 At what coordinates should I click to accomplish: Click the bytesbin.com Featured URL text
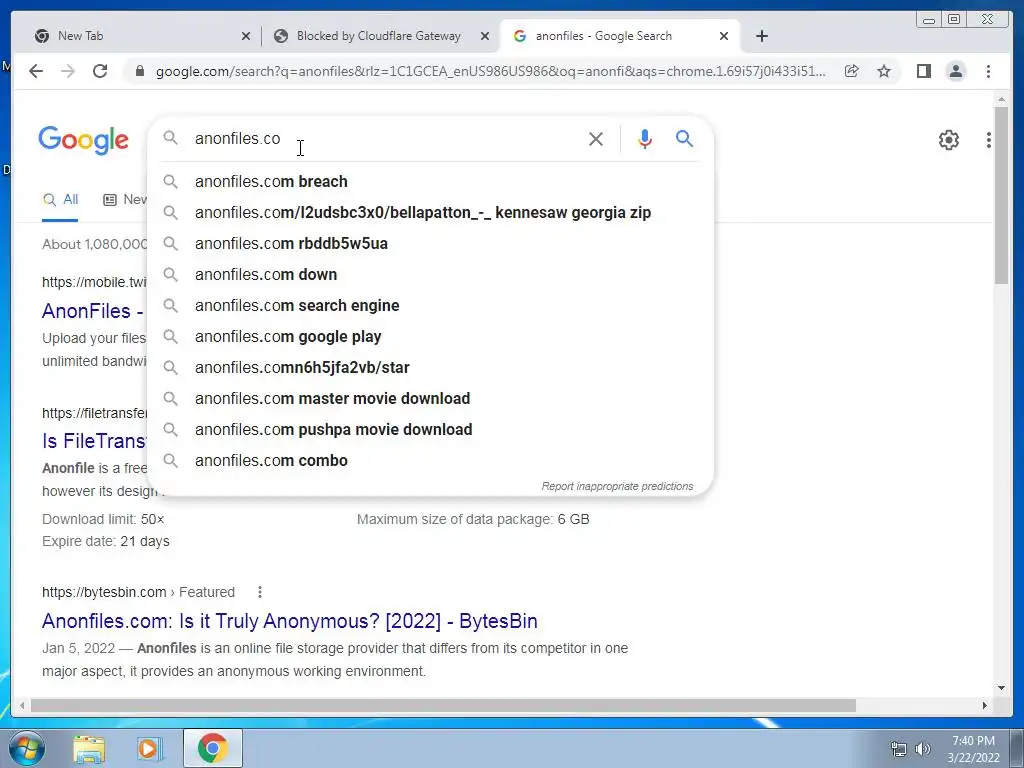[138, 592]
